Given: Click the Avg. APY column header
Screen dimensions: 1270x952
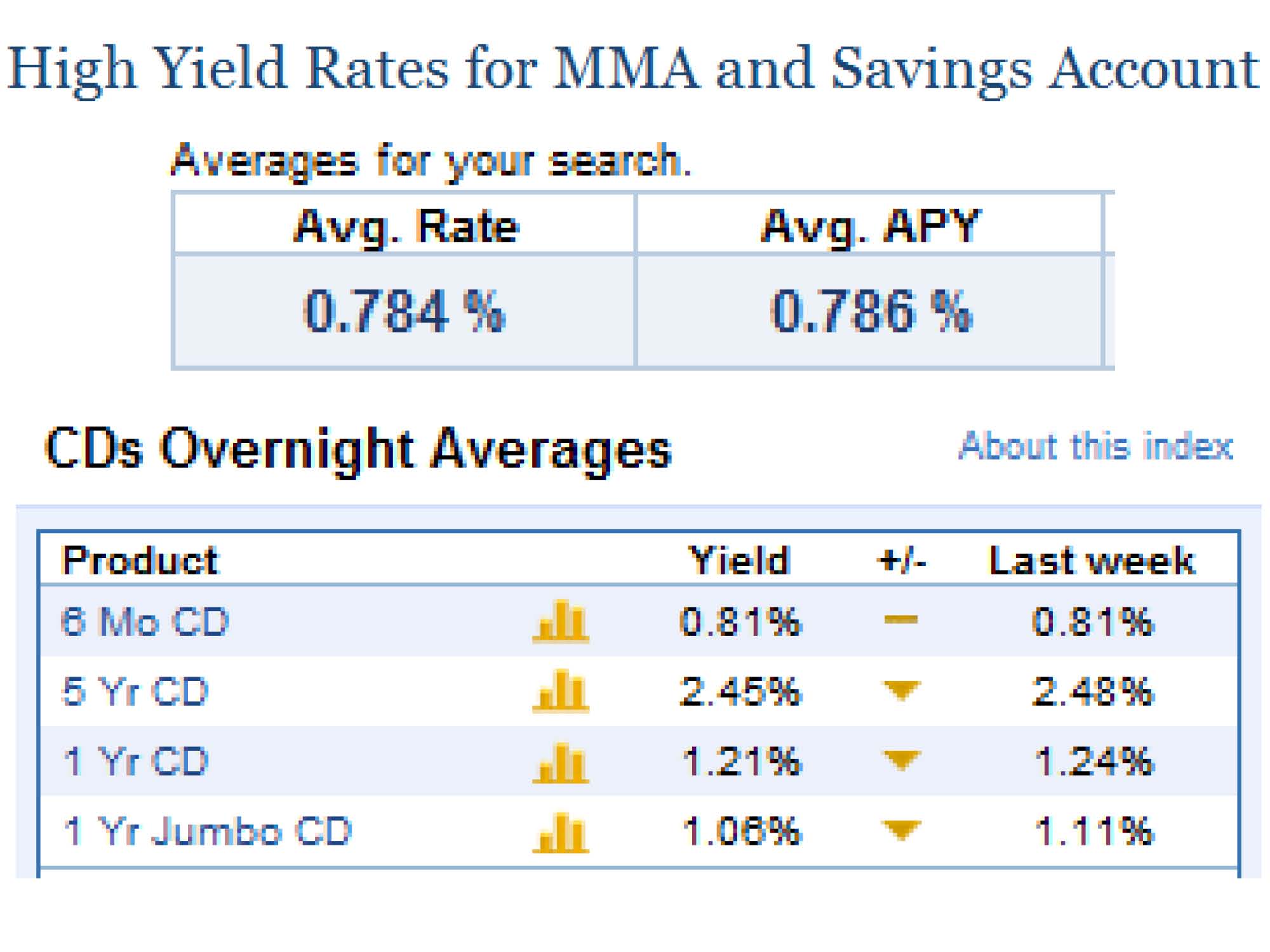Looking at the screenshot, I should 870,226.
